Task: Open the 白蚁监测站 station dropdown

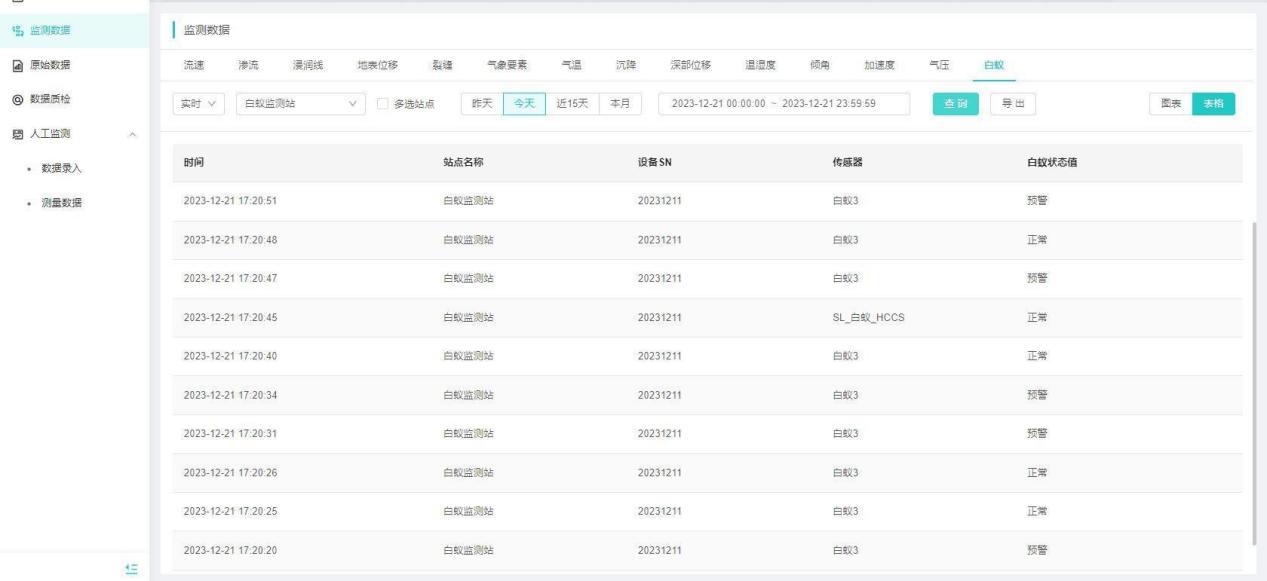Action: pos(300,105)
